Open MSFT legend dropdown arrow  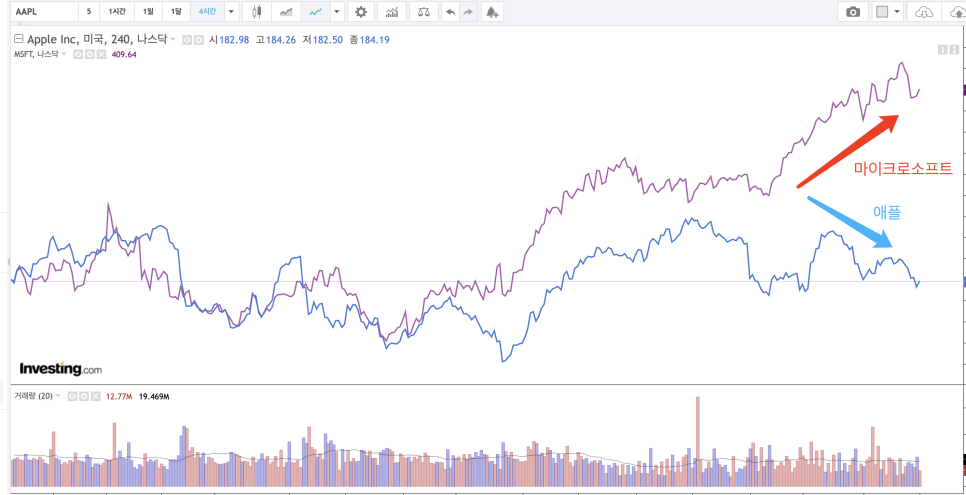tap(64, 54)
